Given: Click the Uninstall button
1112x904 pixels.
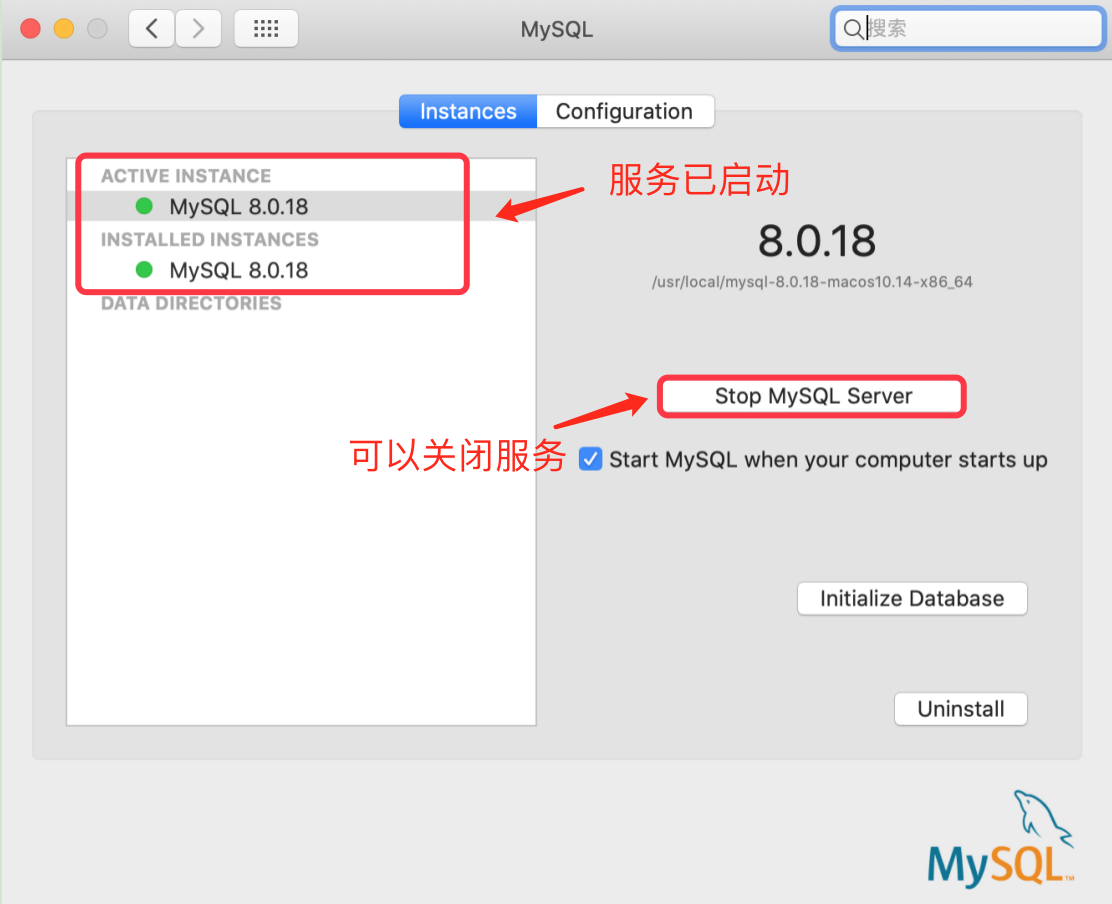Looking at the screenshot, I should pyautogui.click(x=961, y=709).
